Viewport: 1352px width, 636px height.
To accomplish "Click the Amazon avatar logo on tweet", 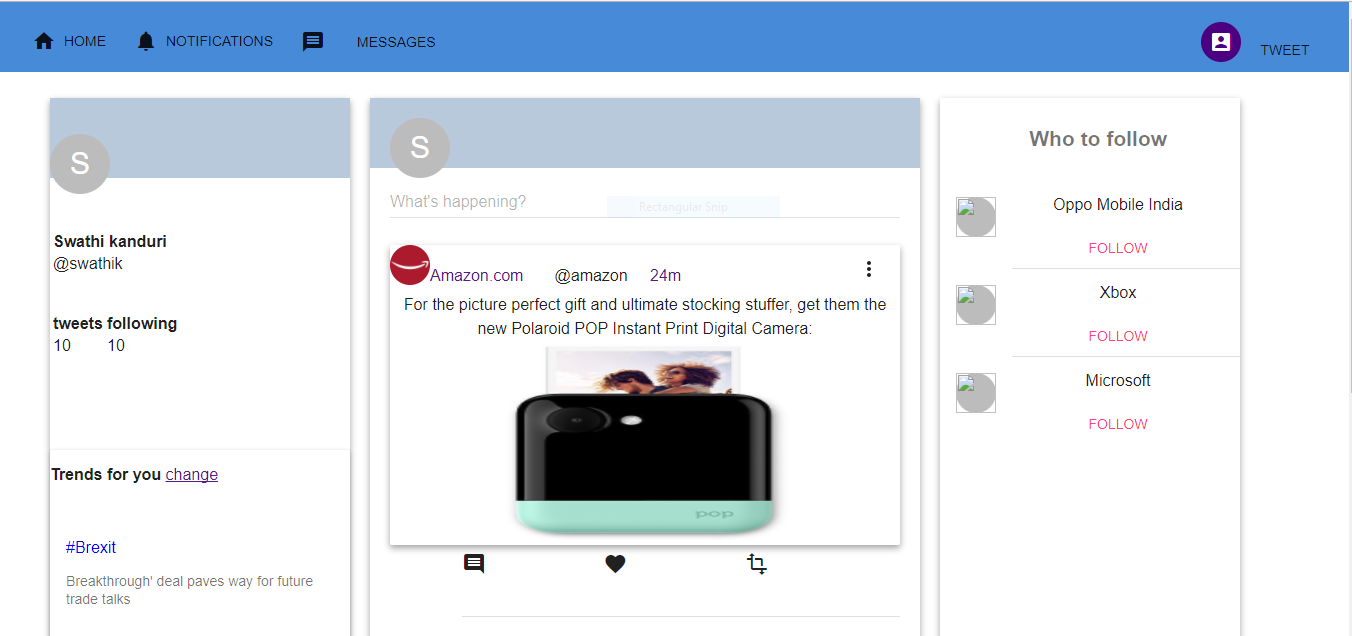I will [410, 265].
